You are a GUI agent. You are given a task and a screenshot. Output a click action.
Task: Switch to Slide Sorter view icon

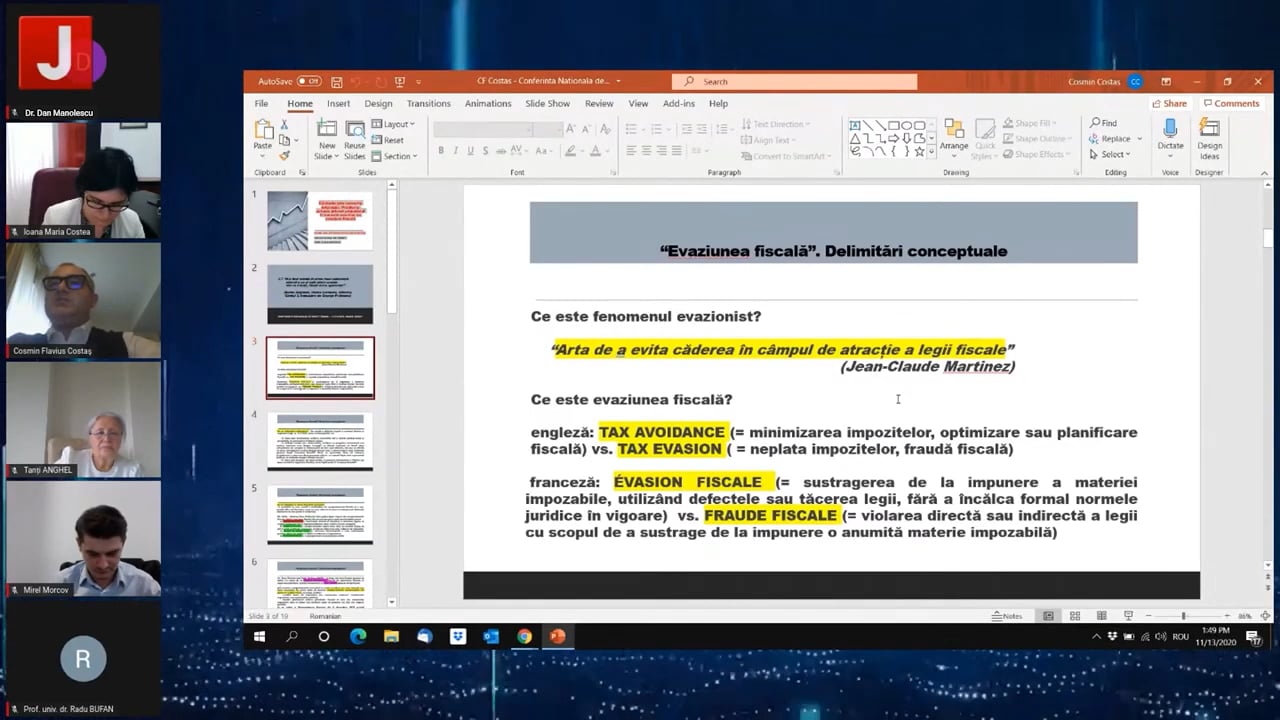pos(1075,616)
